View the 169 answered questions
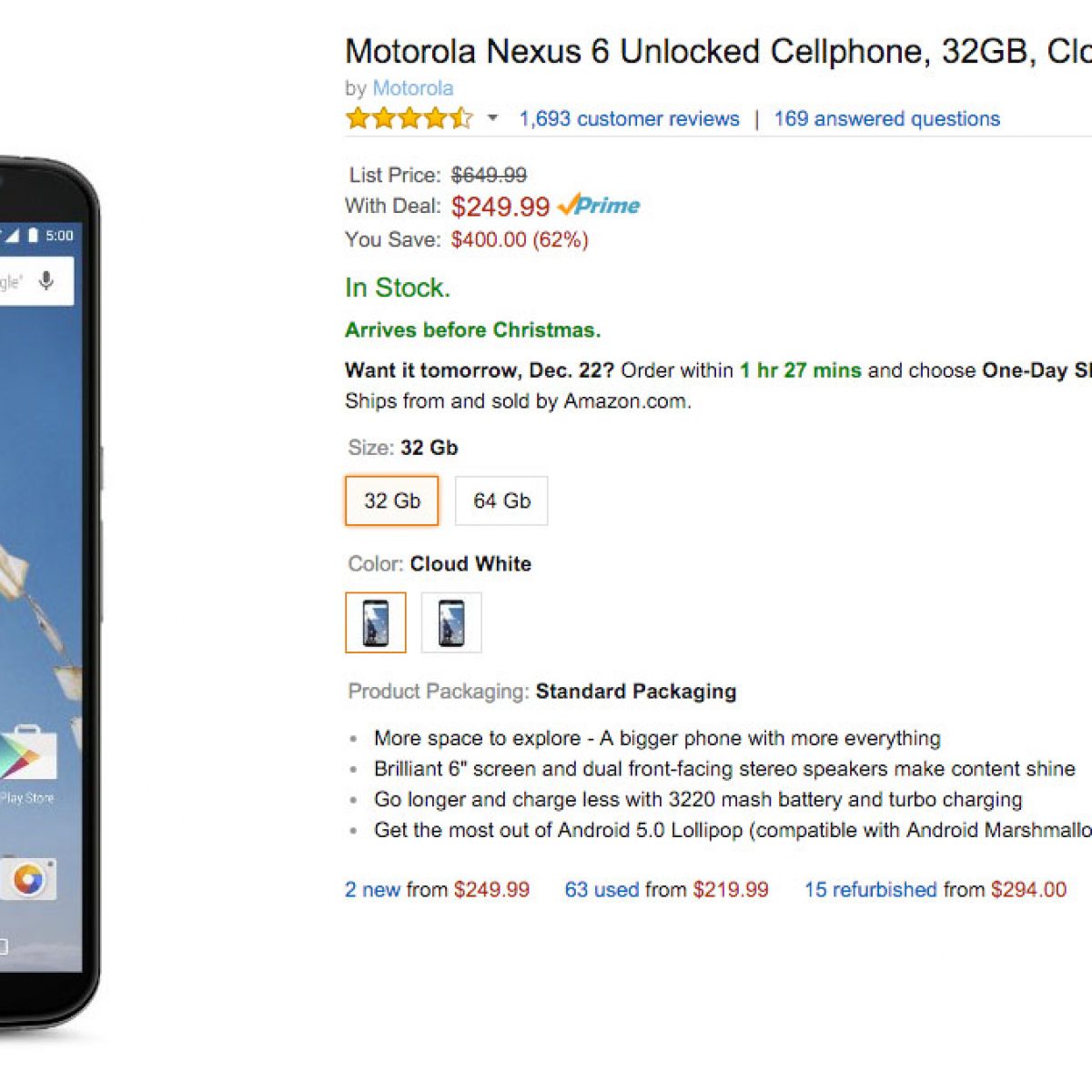Viewport: 1092px width, 1092px height. click(x=886, y=119)
